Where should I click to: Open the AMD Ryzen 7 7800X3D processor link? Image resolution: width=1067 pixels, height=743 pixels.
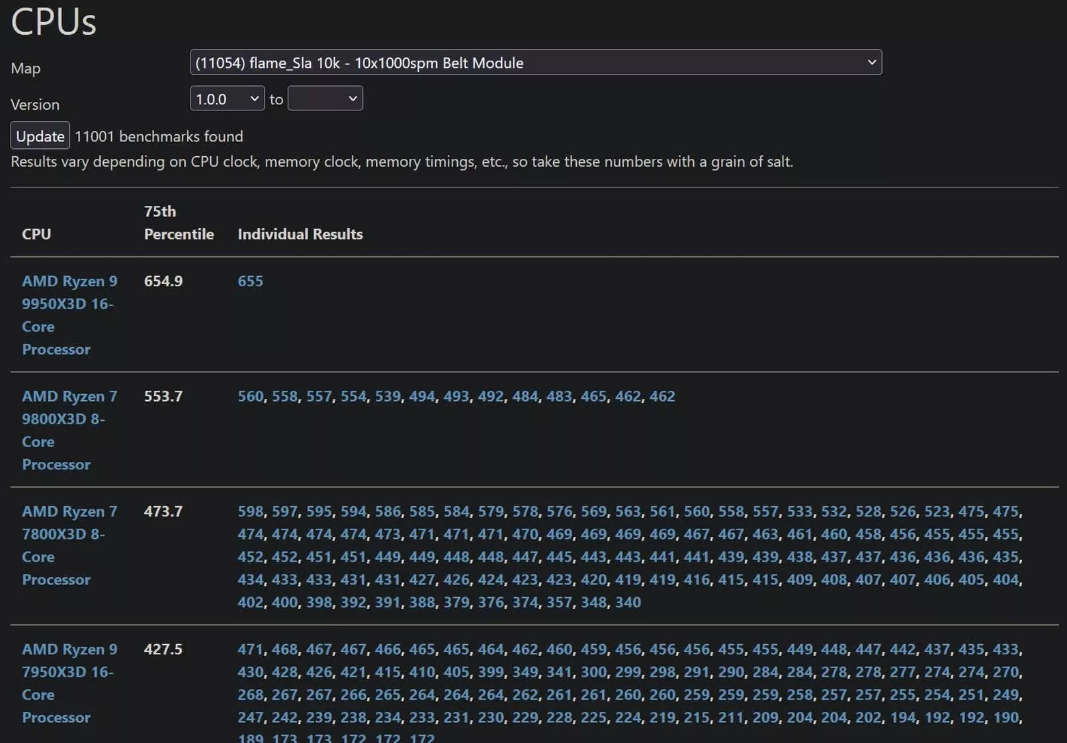[x=69, y=545]
